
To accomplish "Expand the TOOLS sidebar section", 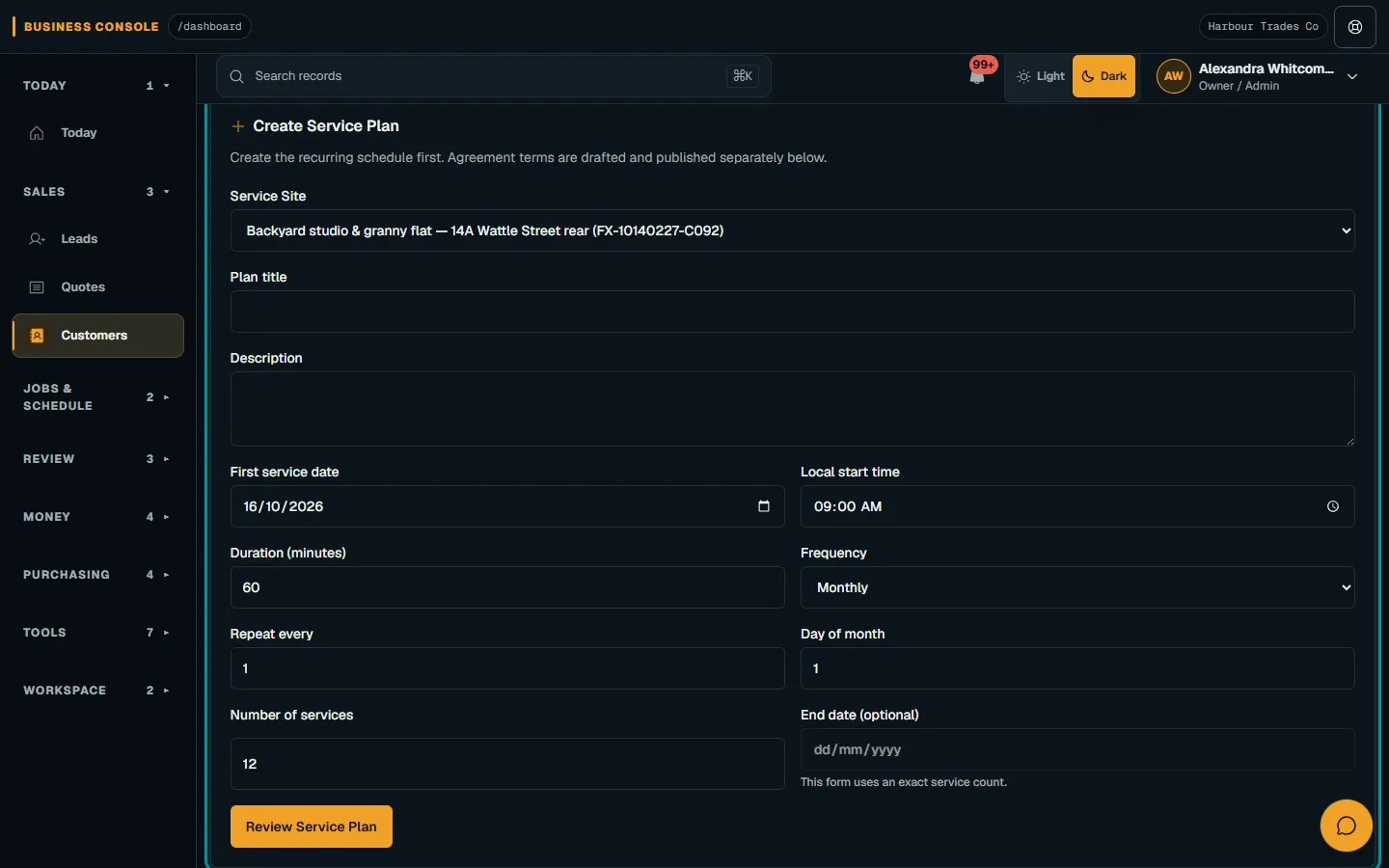I will tap(96, 633).
